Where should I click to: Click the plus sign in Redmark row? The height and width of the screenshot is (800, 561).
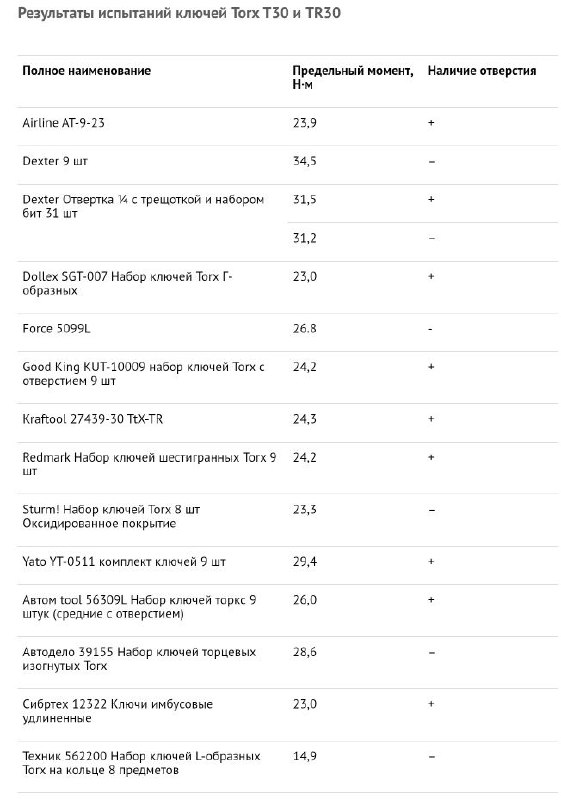point(431,458)
